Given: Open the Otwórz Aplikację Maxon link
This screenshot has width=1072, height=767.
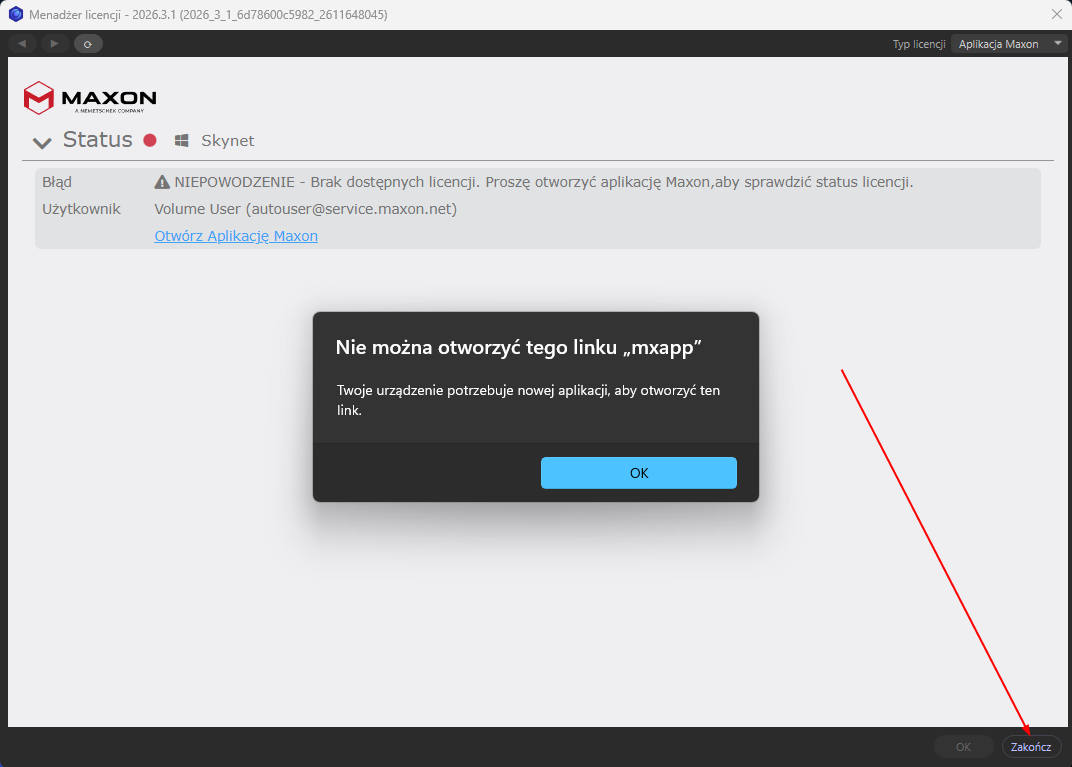Looking at the screenshot, I should pos(236,236).
